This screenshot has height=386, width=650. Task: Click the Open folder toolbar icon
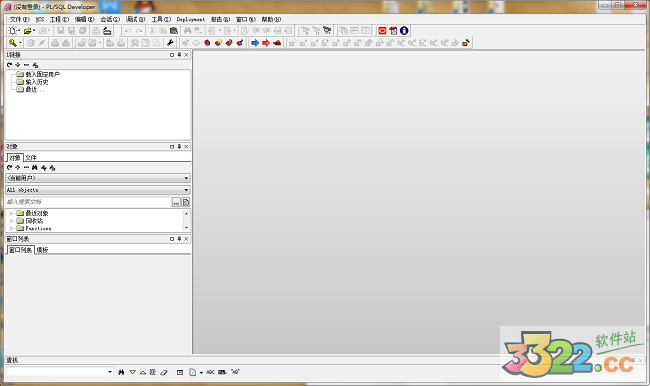[27, 31]
